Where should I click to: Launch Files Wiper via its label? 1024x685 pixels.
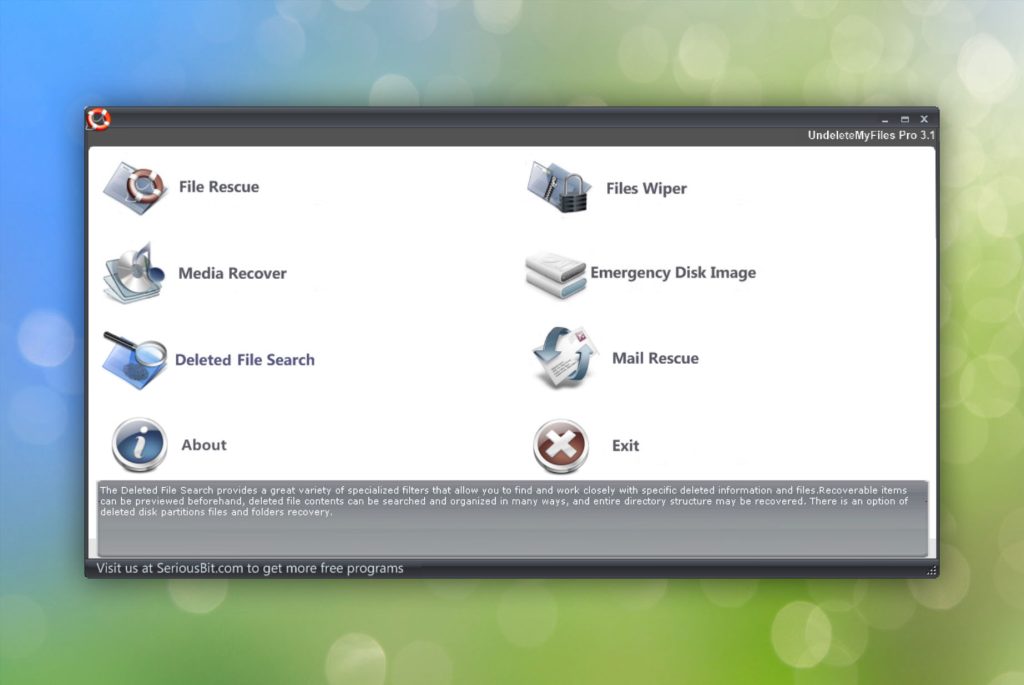click(646, 188)
